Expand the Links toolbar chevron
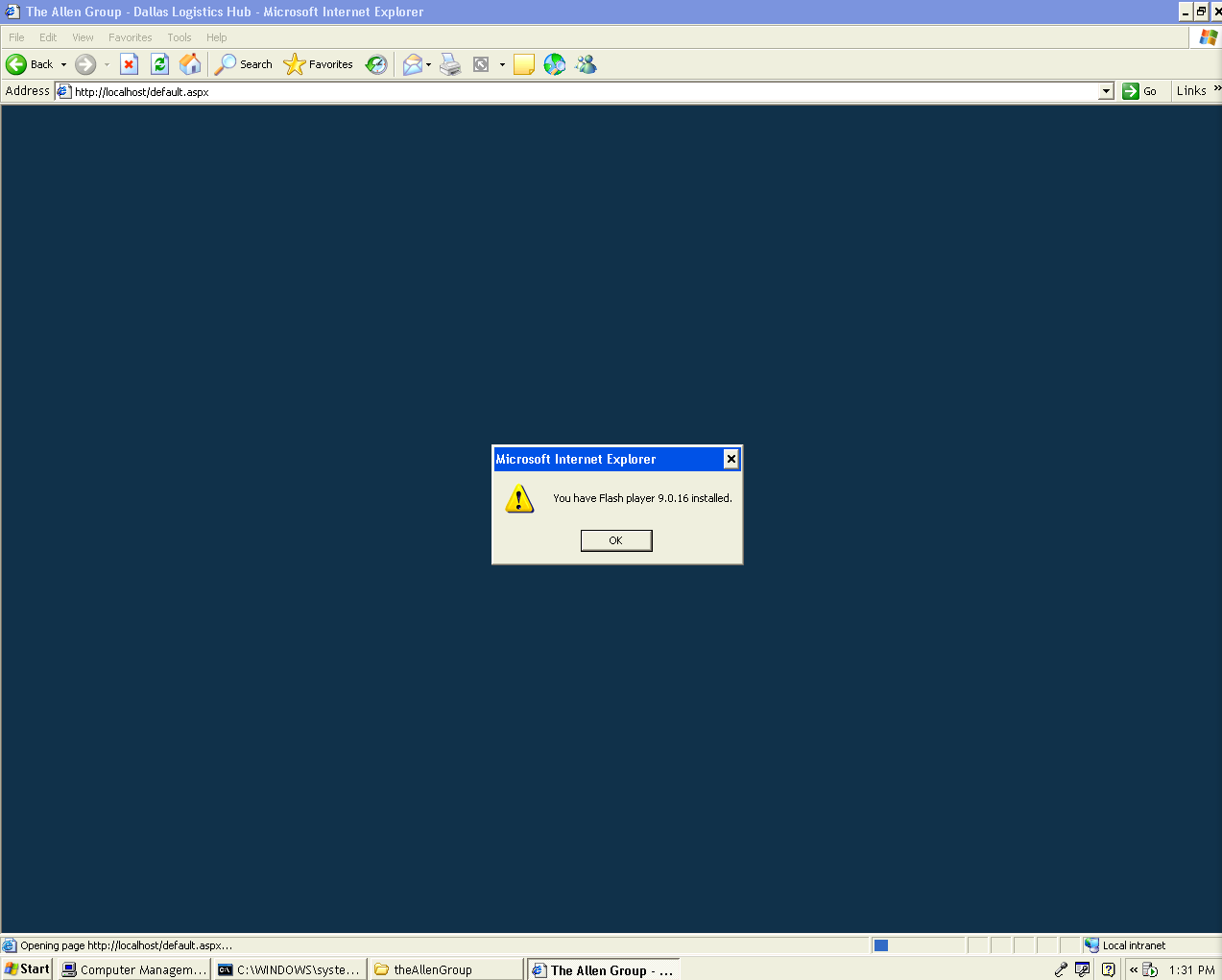 coord(1217,89)
